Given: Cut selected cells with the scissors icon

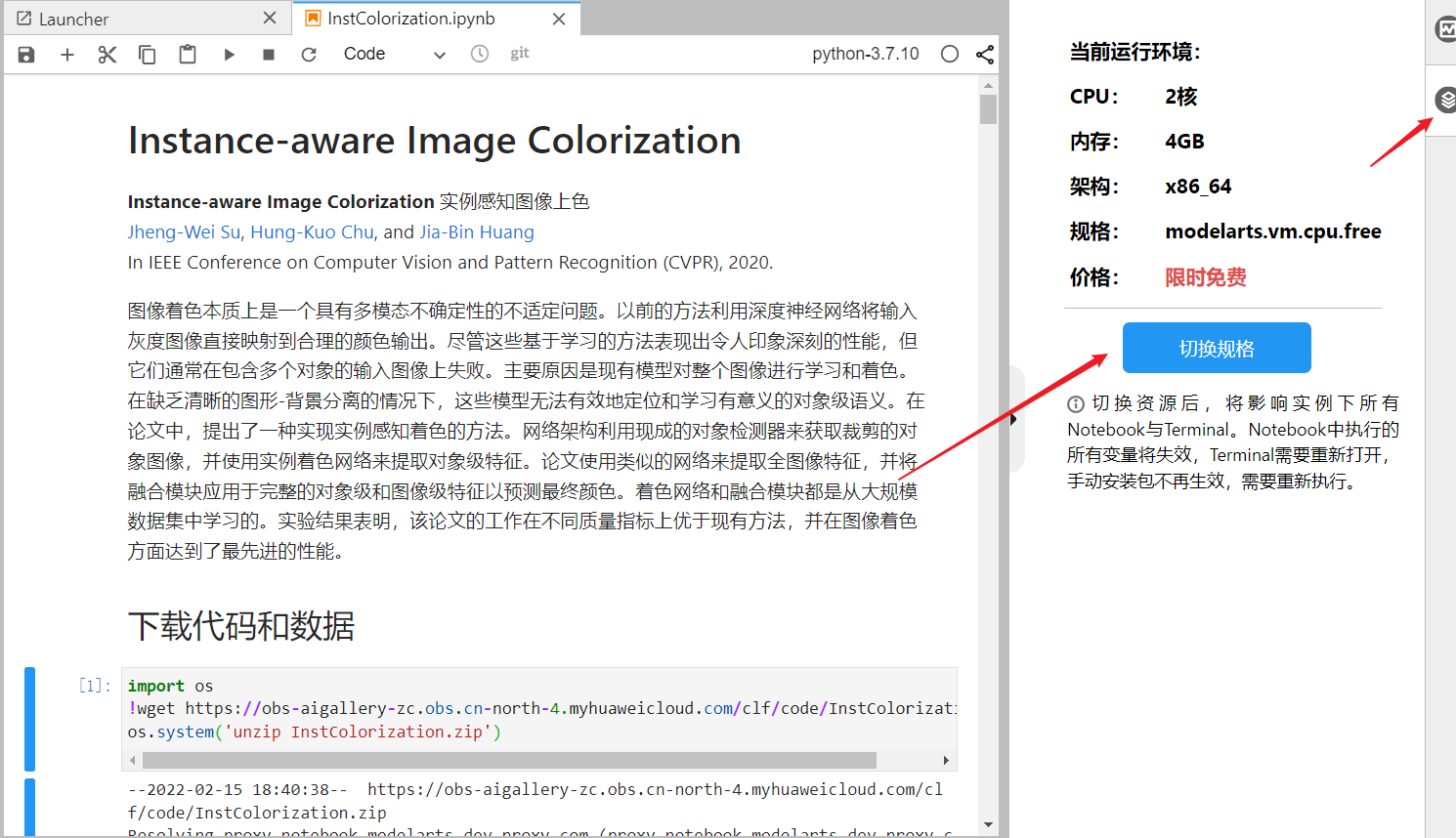Looking at the screenshot, I should [x=107, y=55].
